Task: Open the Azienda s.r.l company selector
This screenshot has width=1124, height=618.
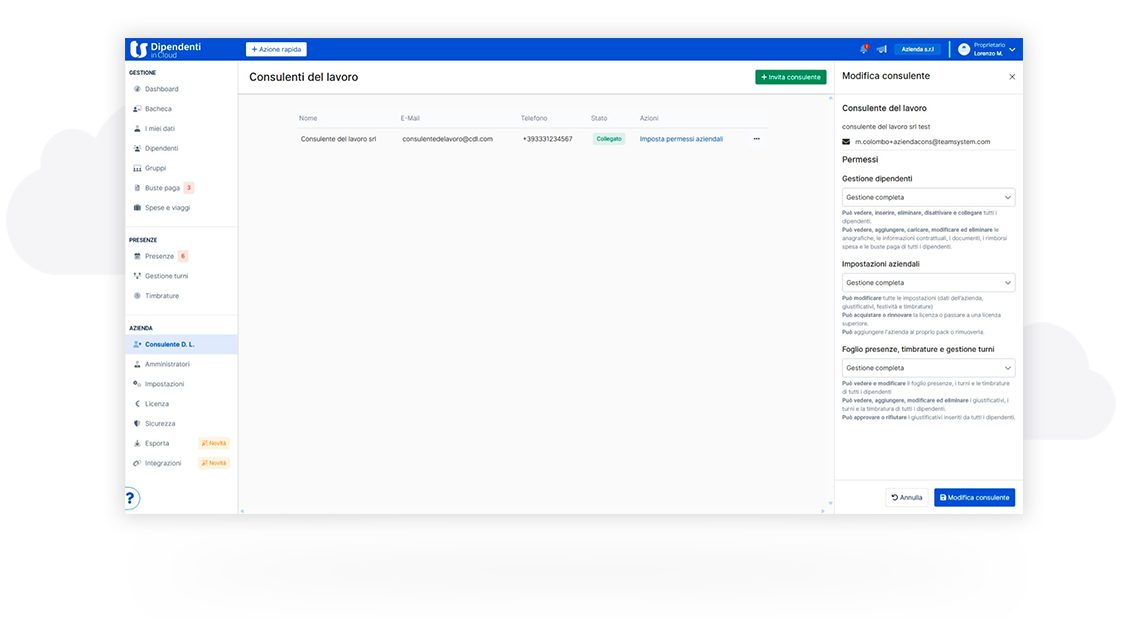Action: pos(918,49)
